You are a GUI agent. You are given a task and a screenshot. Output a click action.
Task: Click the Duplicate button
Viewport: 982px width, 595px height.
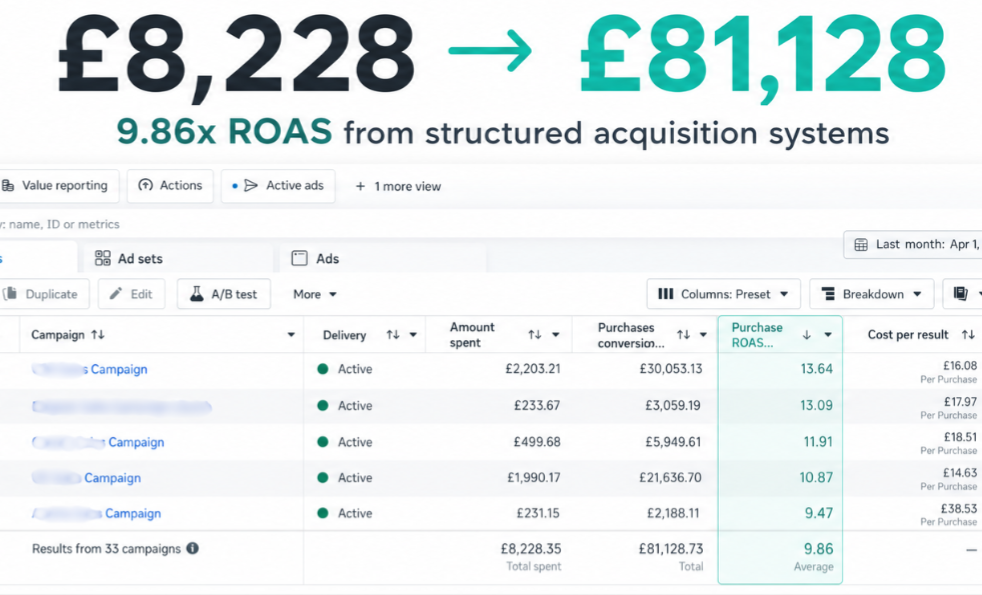(x=44, y=294)
